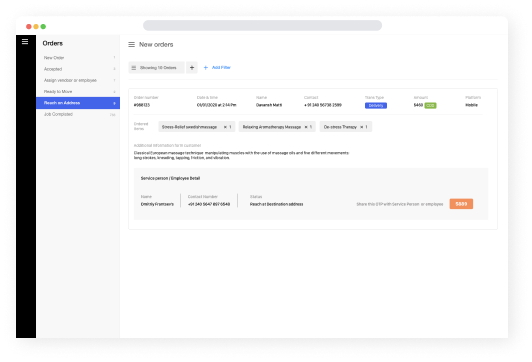This screenshot has width=532, height=362.
Task: Click the orange OTP code button
Action: coord(461,204)
